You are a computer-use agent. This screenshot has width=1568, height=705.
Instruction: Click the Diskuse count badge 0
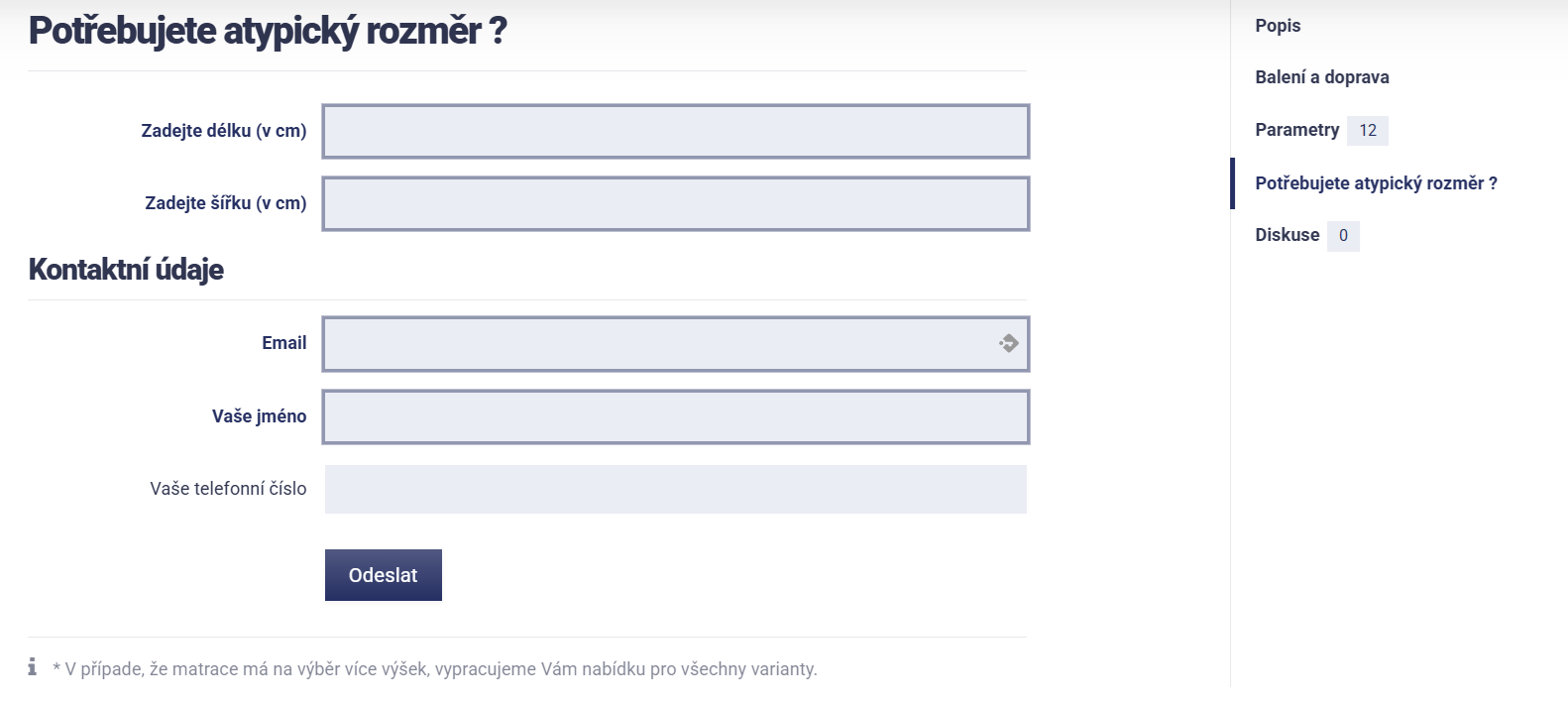(x=1343, y=235)
